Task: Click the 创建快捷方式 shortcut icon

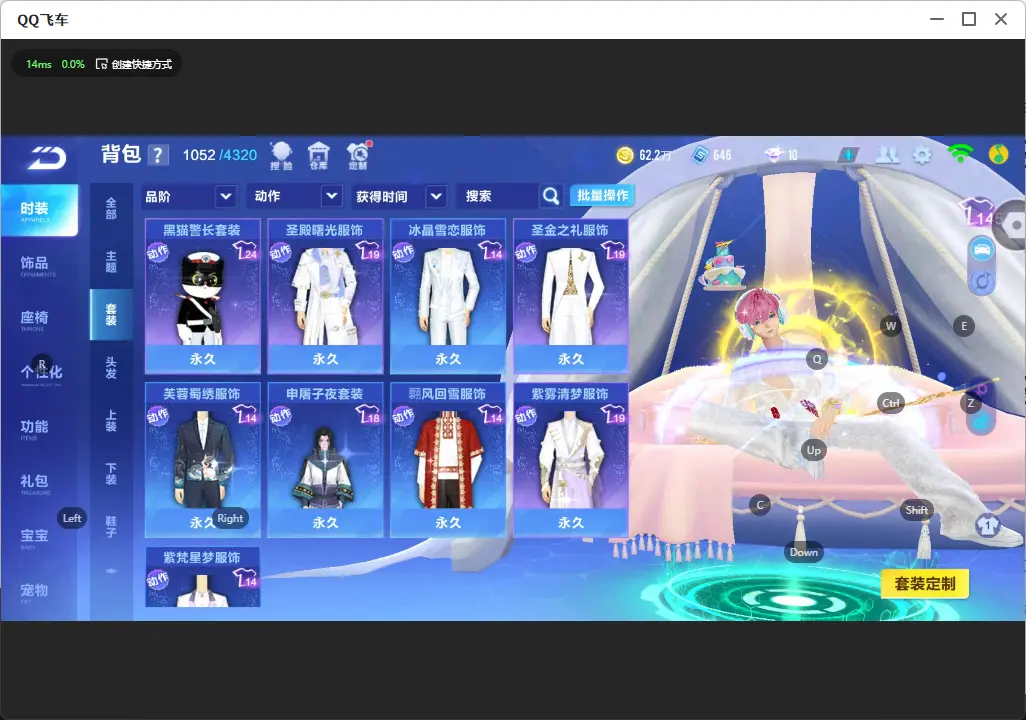Action: coord(101,64)
